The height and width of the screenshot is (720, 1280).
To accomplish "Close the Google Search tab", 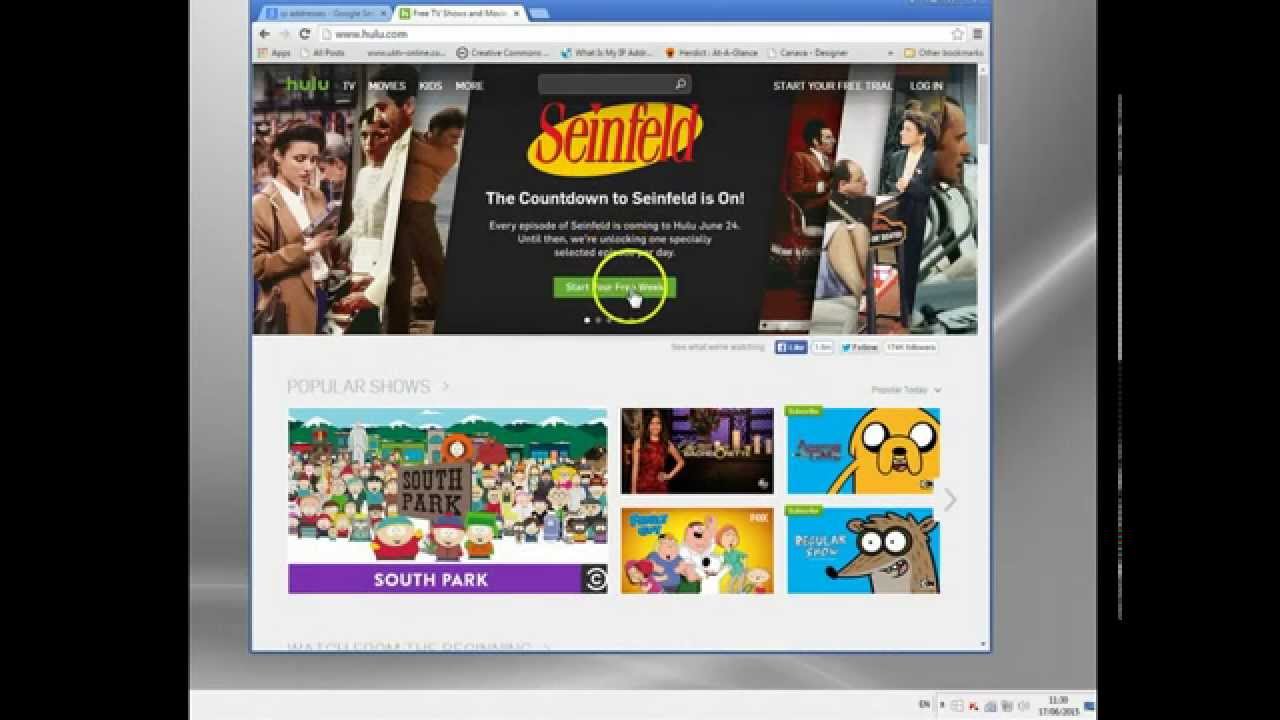I will 385,14.
